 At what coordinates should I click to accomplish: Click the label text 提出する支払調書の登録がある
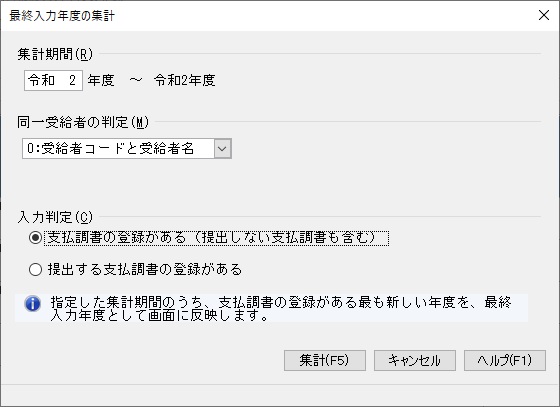tap(145, 270)
